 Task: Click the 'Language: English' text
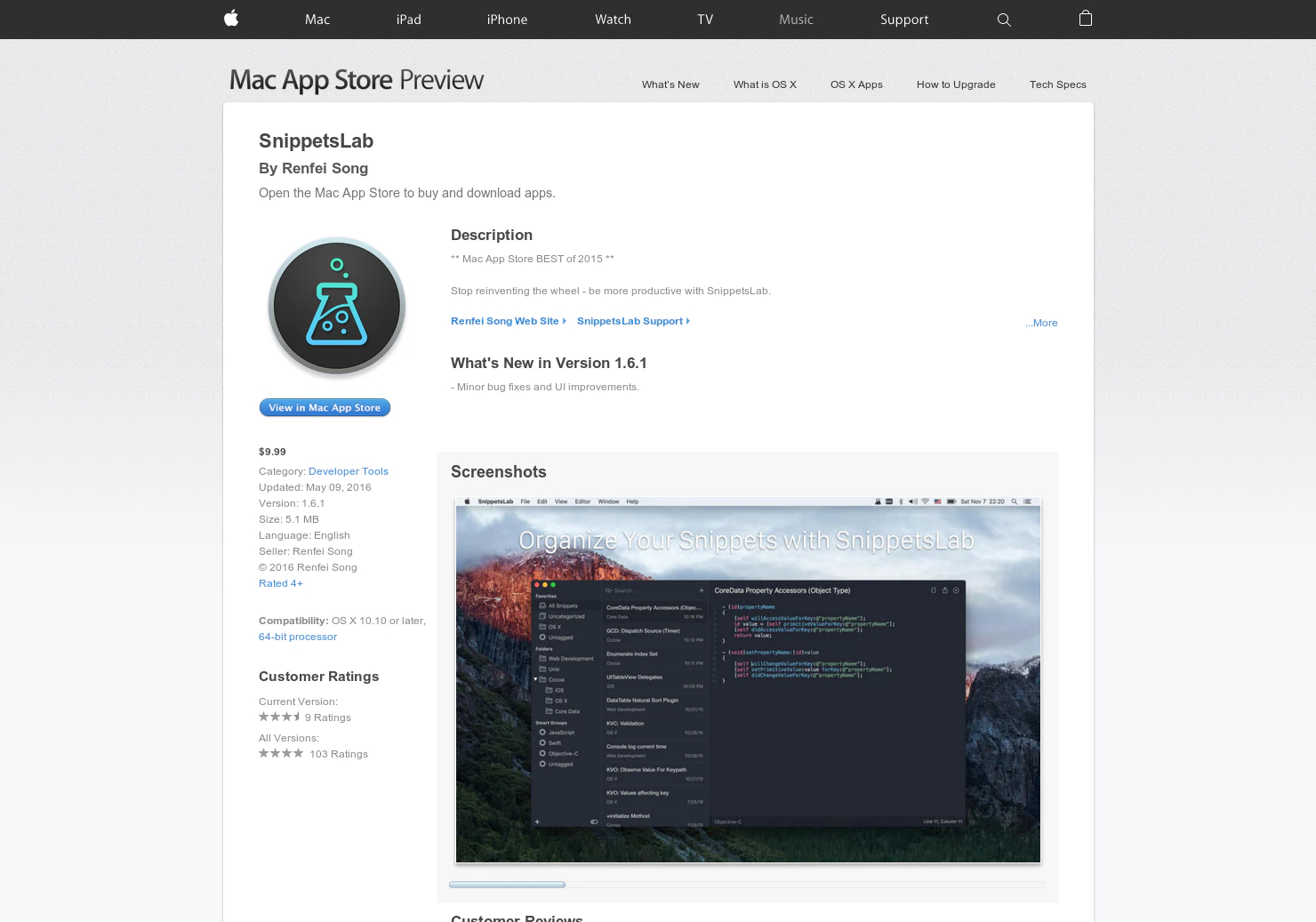coord(304,535)
